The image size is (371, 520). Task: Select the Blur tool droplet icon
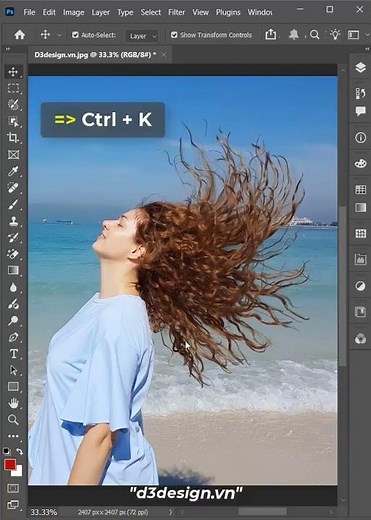(x=13, y=287)
